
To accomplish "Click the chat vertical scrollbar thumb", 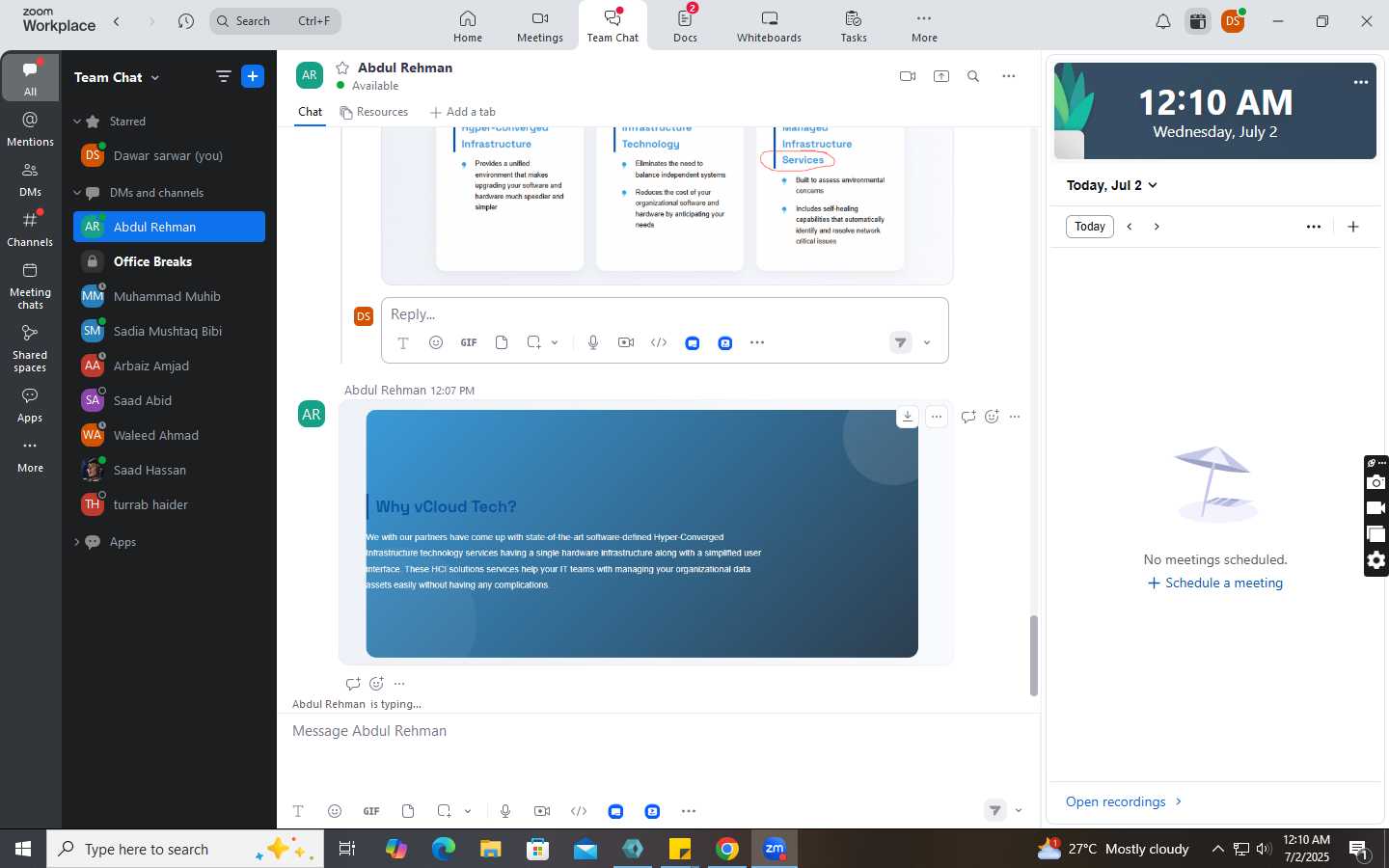I will pos(1033,656).
